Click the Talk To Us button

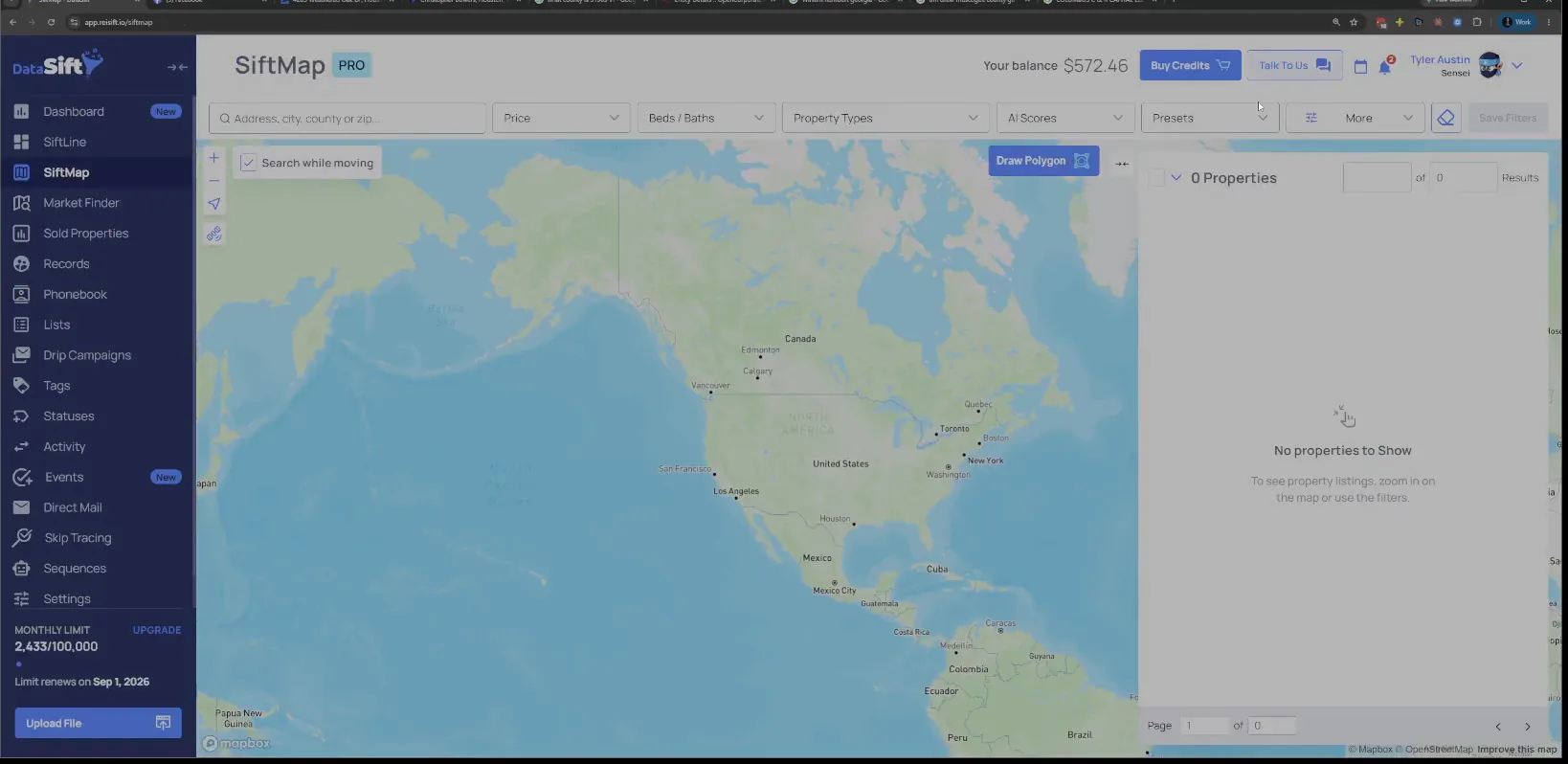tap(1294, 65)
